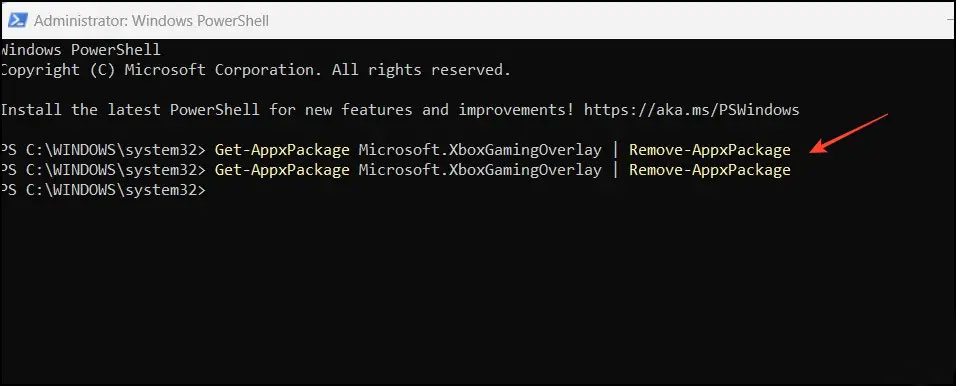Image resolution: width=956 pixels, height=386 pixels.
Task: Click 'Install the latest PowerShell' message text
Action: 130,110
